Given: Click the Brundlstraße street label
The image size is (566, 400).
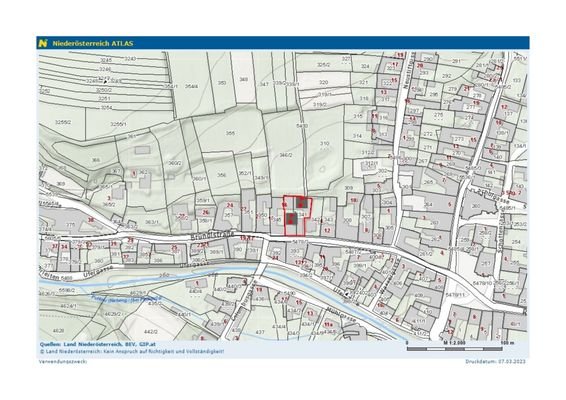Looking at the screenshot, I should pos(212,235).
